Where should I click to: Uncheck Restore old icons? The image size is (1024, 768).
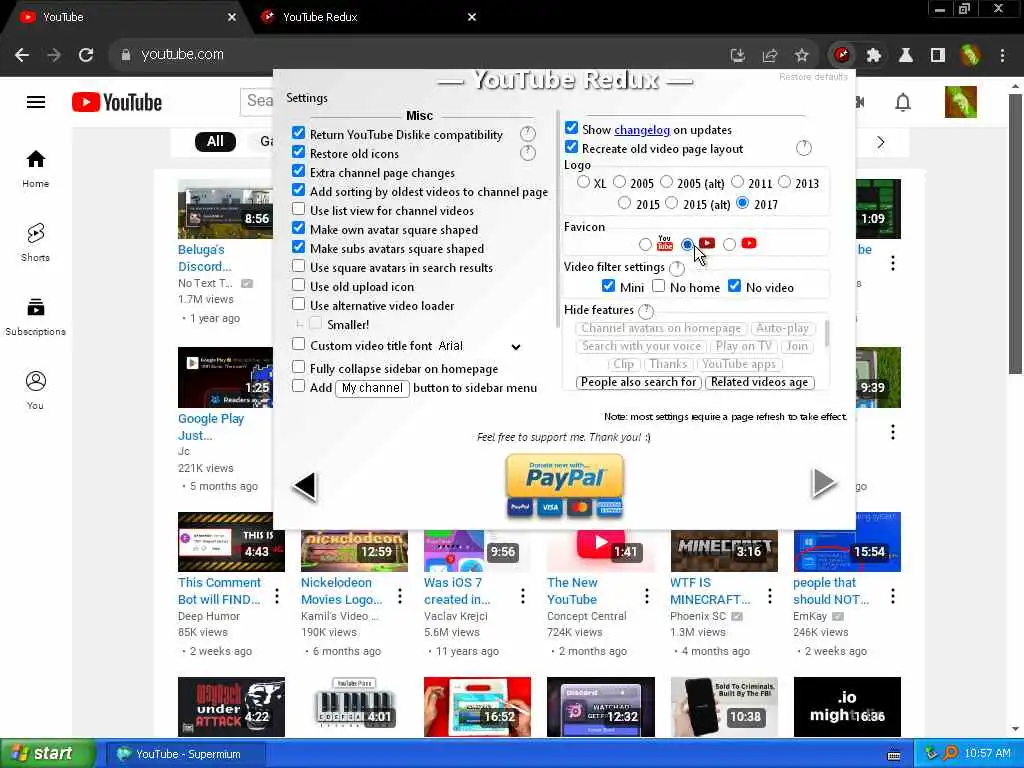tap(298, 152)
